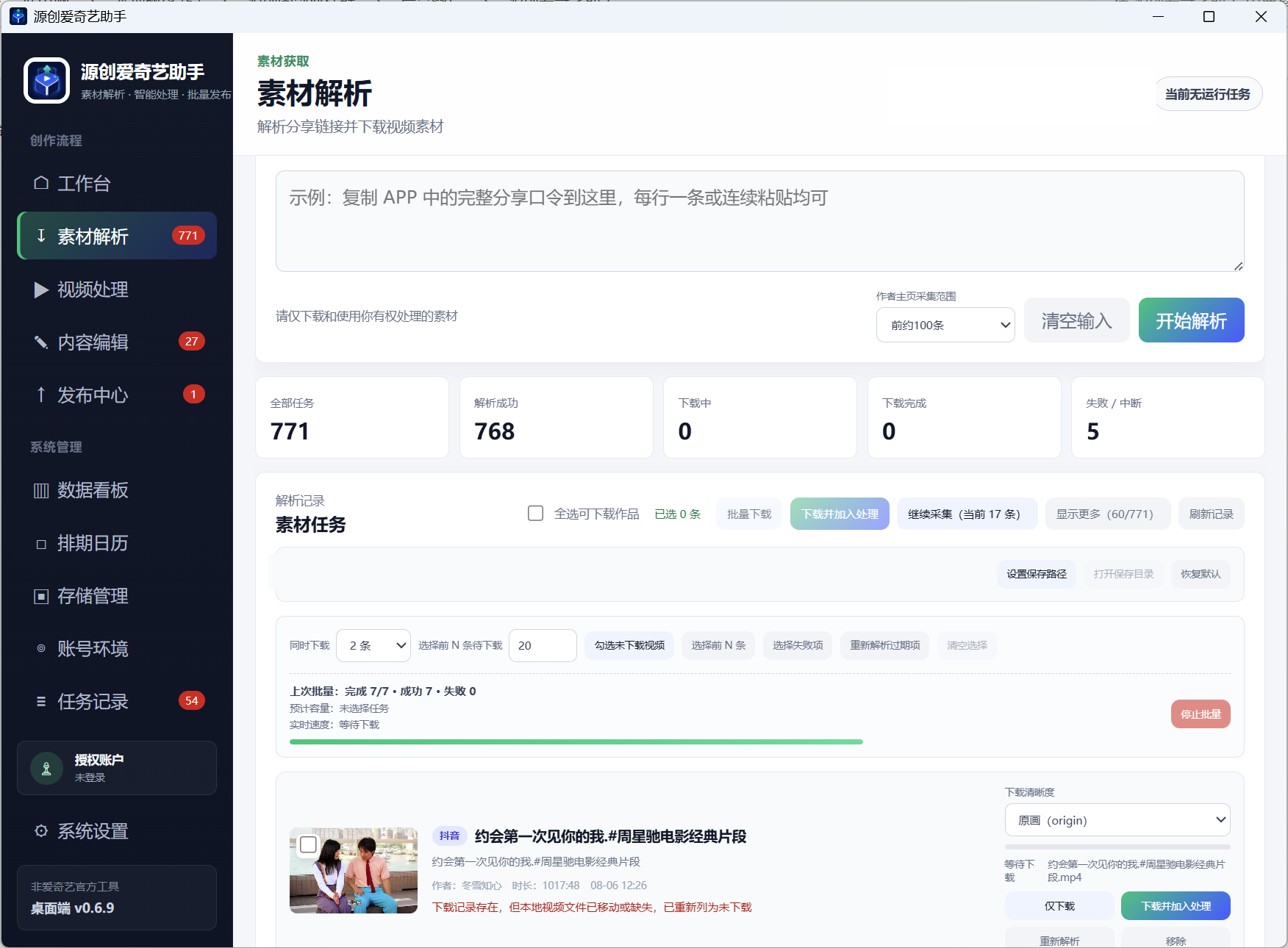1288x948 pixels.
Task: Click the 勾选未下载视频 button
Action: click(629, 645)
